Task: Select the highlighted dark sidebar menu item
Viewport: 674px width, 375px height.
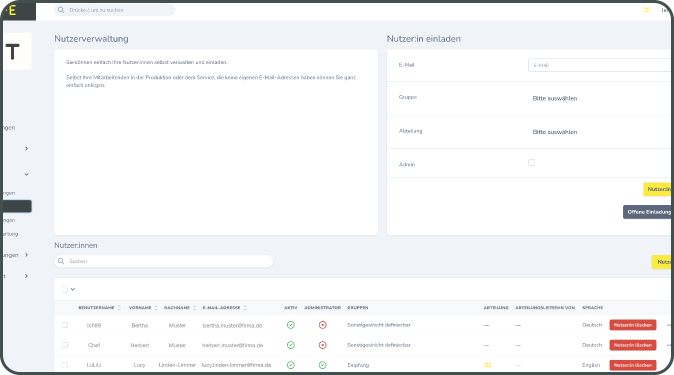Action: tap(16, 206)
